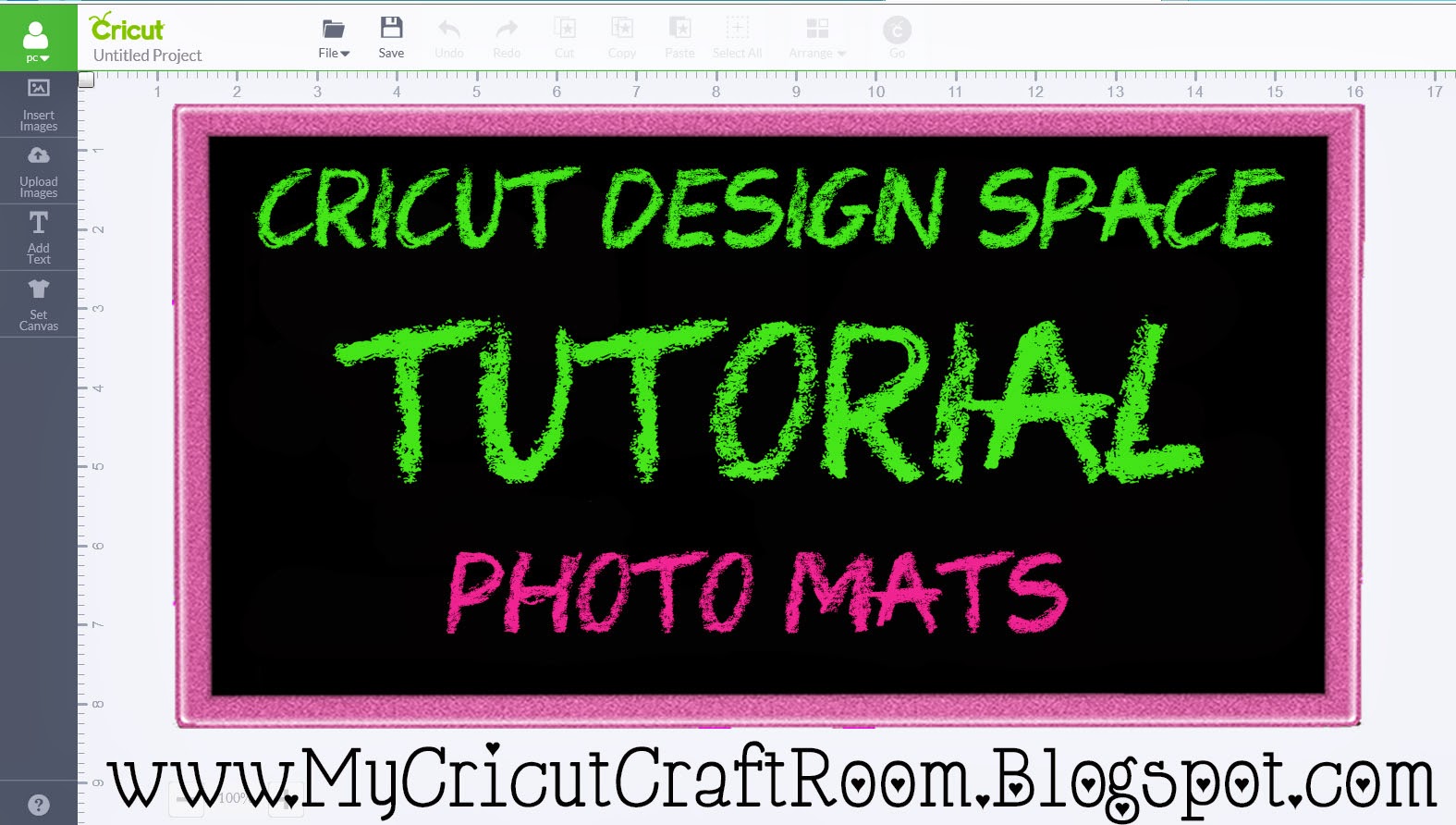Image resolution: width=1456 pixels, height=825 pixels.
Task: Copy the selected object
Action: pos(622,39)
